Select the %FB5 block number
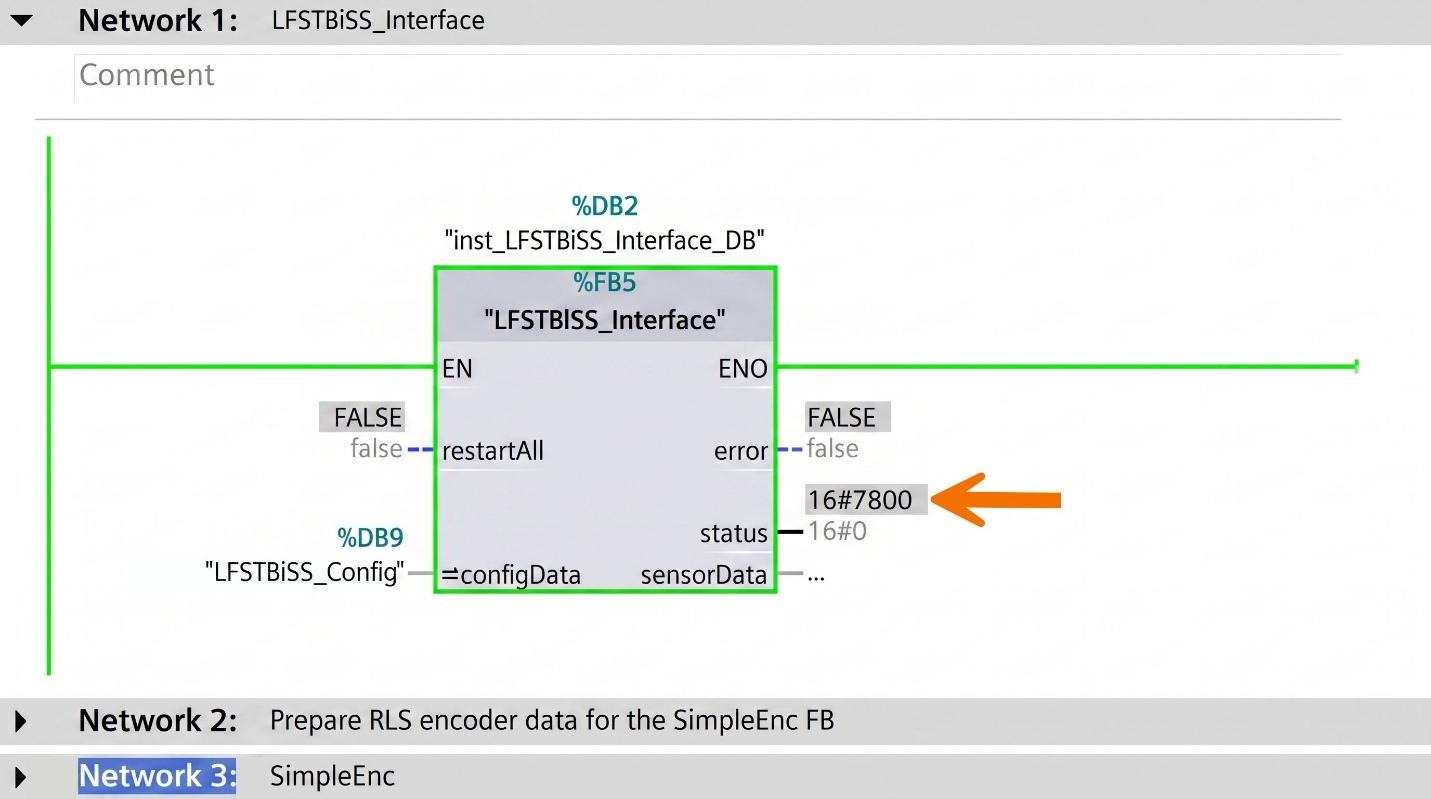 click(x=605, y=283)
